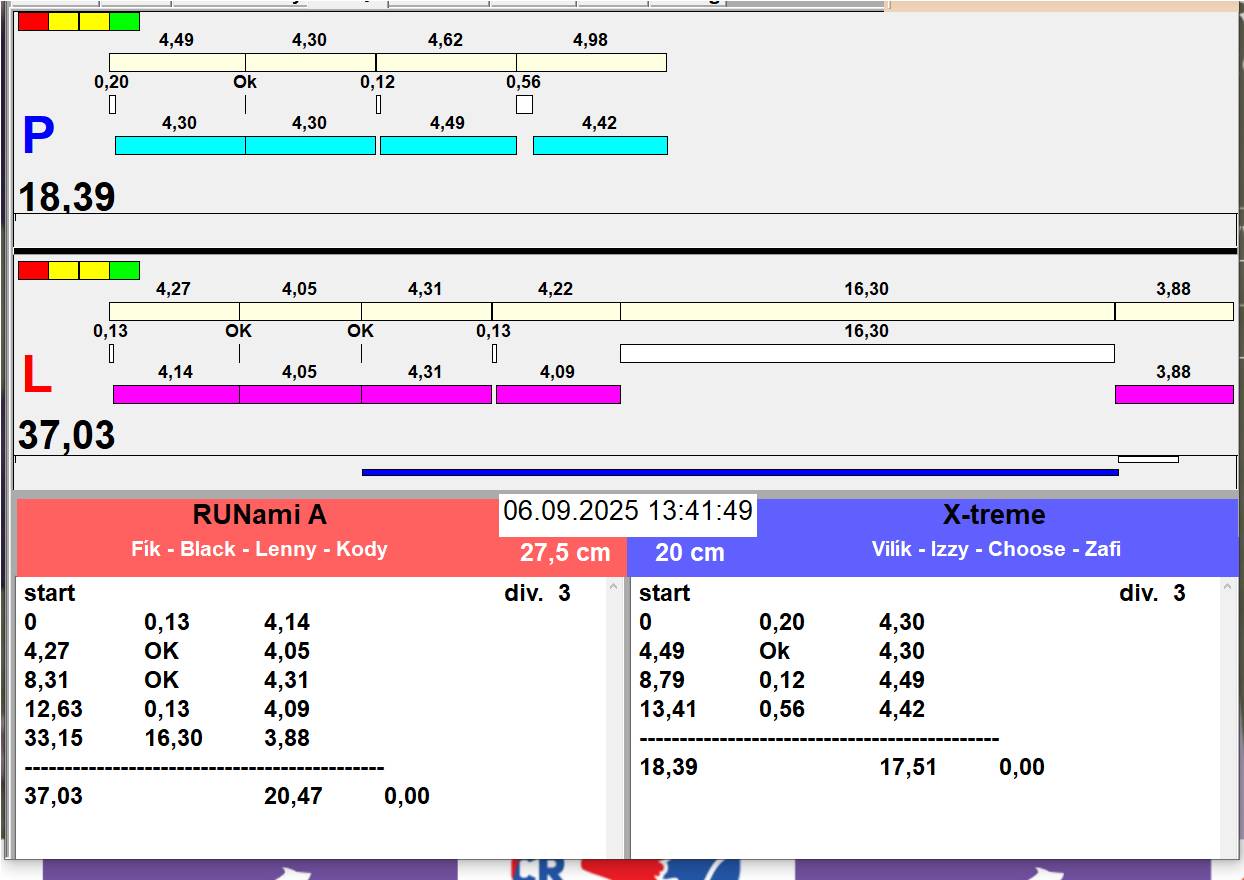Click the large 37,03 total time in lane L
This screenshot has height=880, width=1244.
(x=67, y=436)
